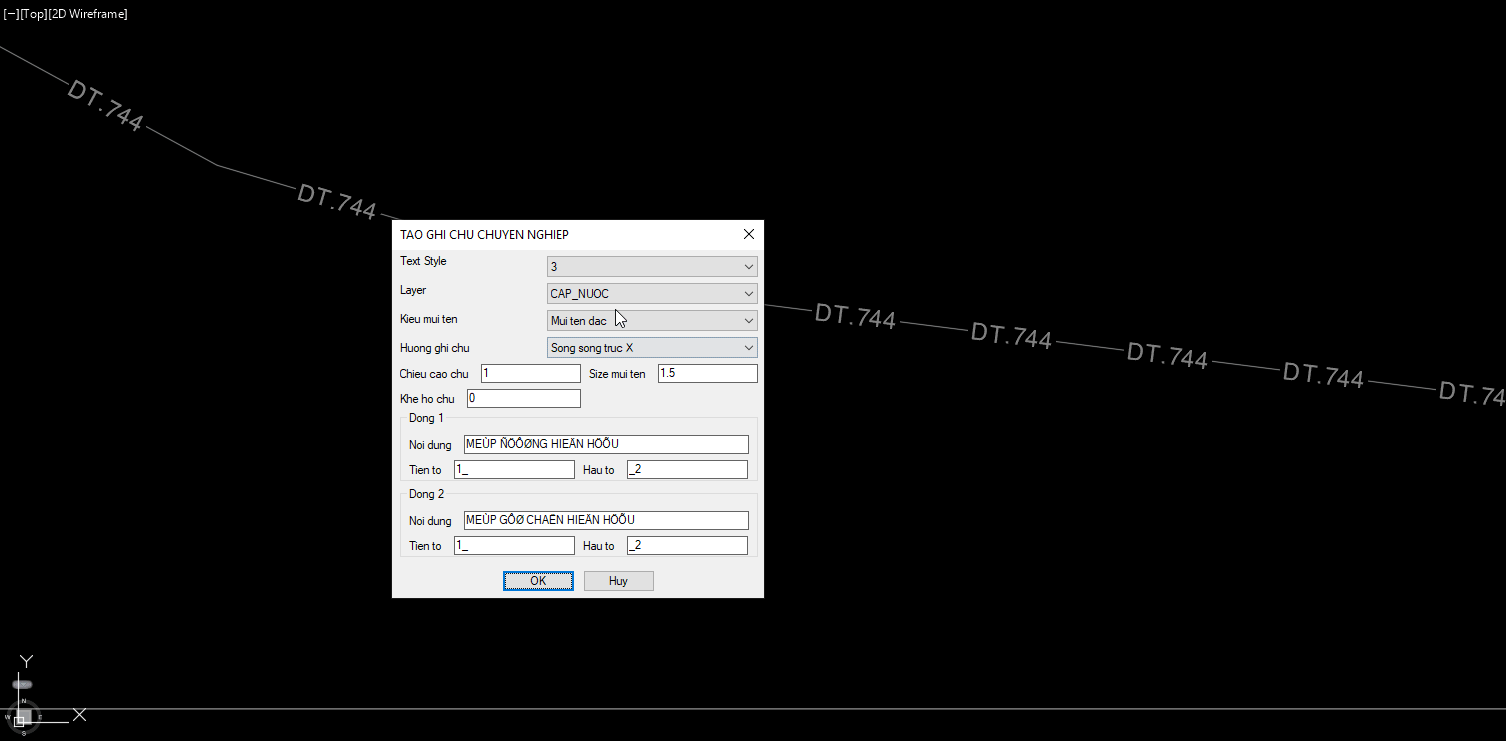This screenshot has height=741, width=1506.
Task: Close the TAO GHI CHU CHUYEN NGHIEP dialog
Action: [x=748, y=234]
